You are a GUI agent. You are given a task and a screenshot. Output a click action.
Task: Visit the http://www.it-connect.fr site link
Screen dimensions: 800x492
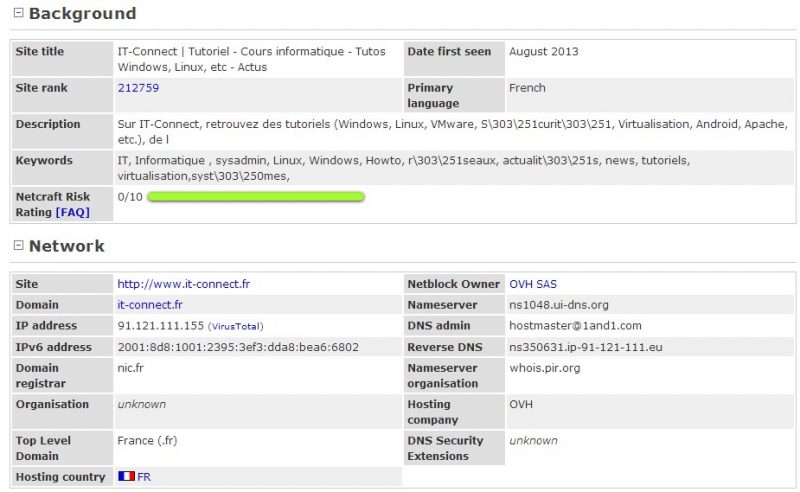click(x=183, y=284)
